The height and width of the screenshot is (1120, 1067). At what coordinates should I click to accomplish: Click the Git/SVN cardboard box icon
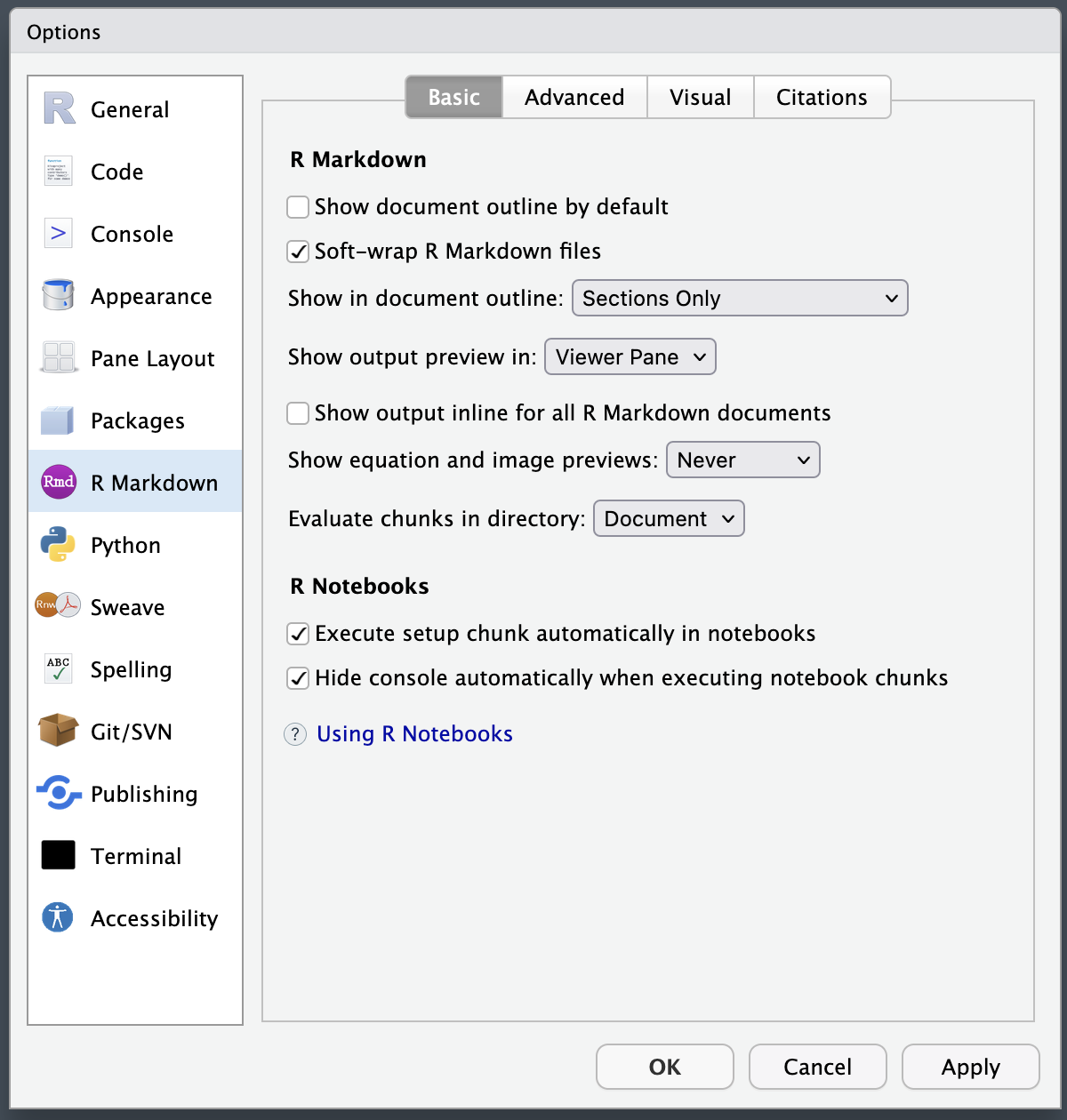click(x=59, y=731)
